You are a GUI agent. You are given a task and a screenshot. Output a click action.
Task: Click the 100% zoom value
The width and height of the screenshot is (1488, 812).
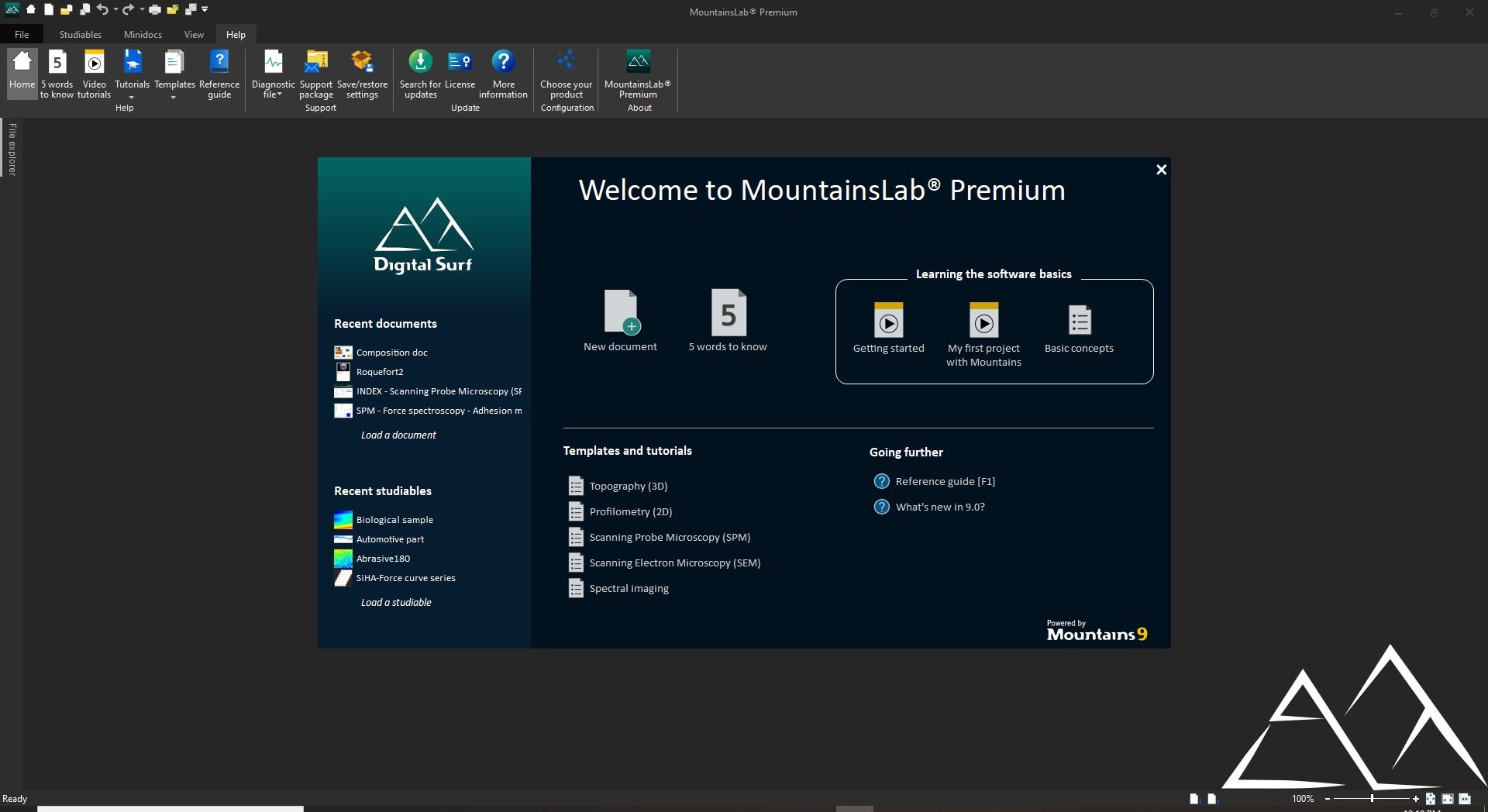tap(1303, 799)
